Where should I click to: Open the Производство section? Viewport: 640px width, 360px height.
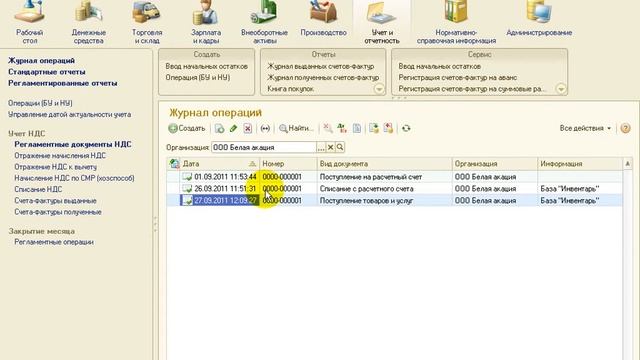323,19
